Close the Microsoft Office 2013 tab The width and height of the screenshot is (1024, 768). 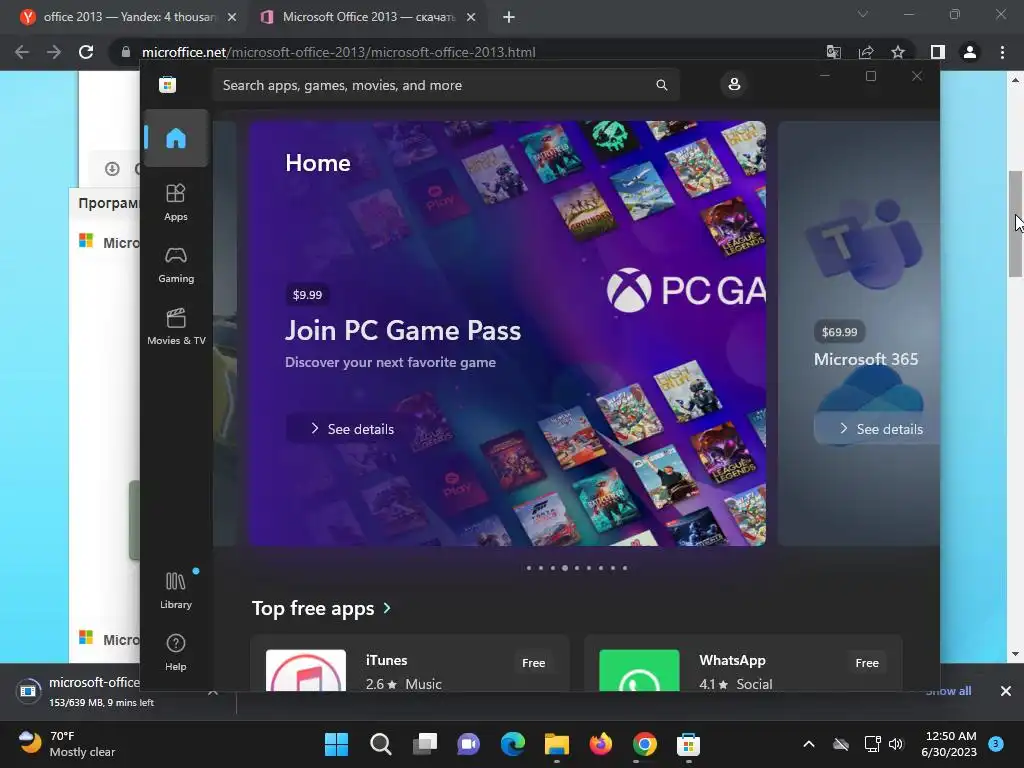(x=471, y=17)
